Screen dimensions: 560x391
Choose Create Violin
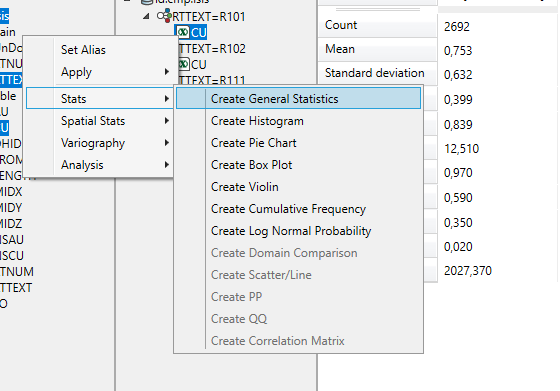click(x=298, y=187)
